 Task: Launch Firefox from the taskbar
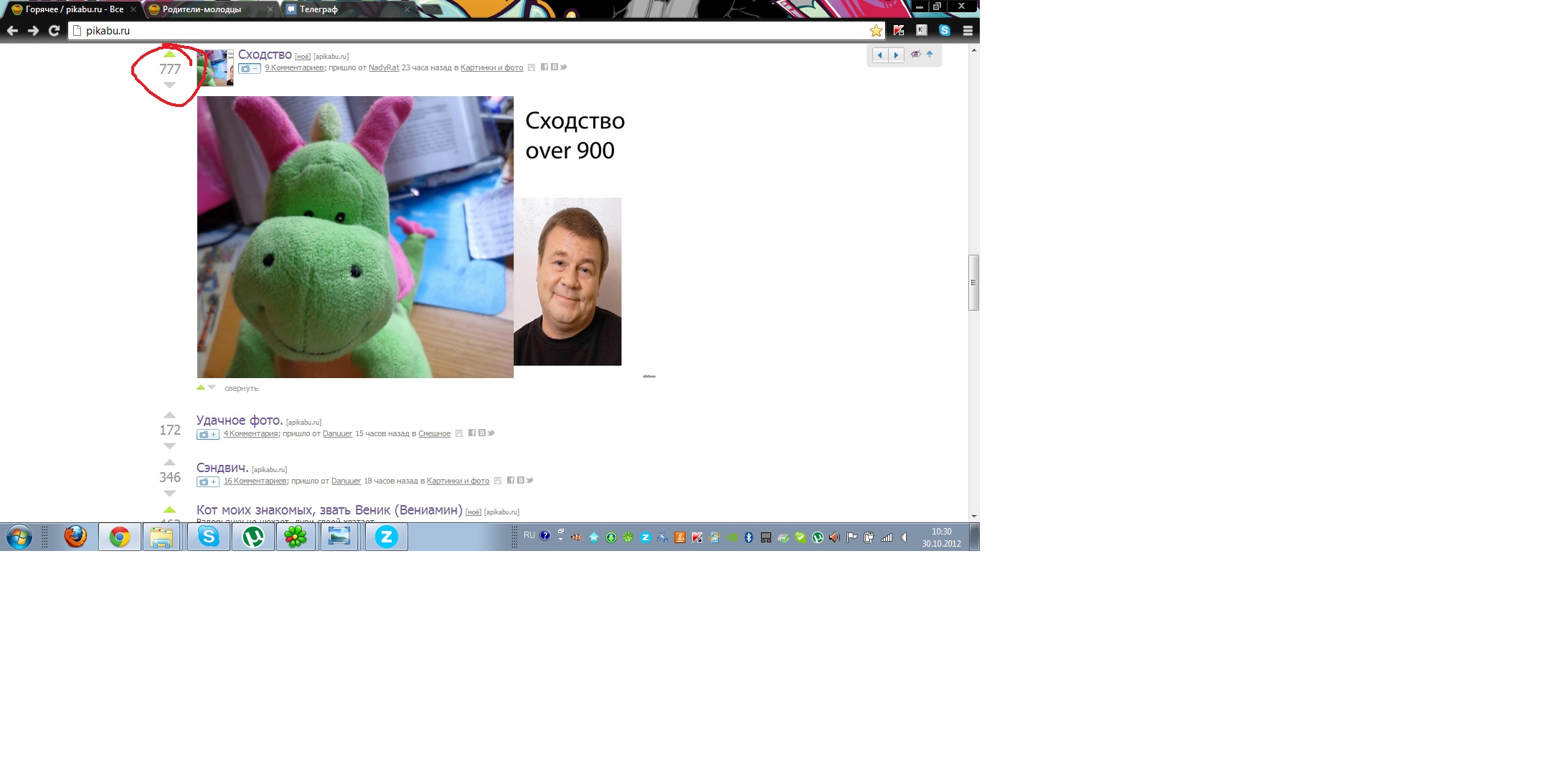(x=75, y=537)
